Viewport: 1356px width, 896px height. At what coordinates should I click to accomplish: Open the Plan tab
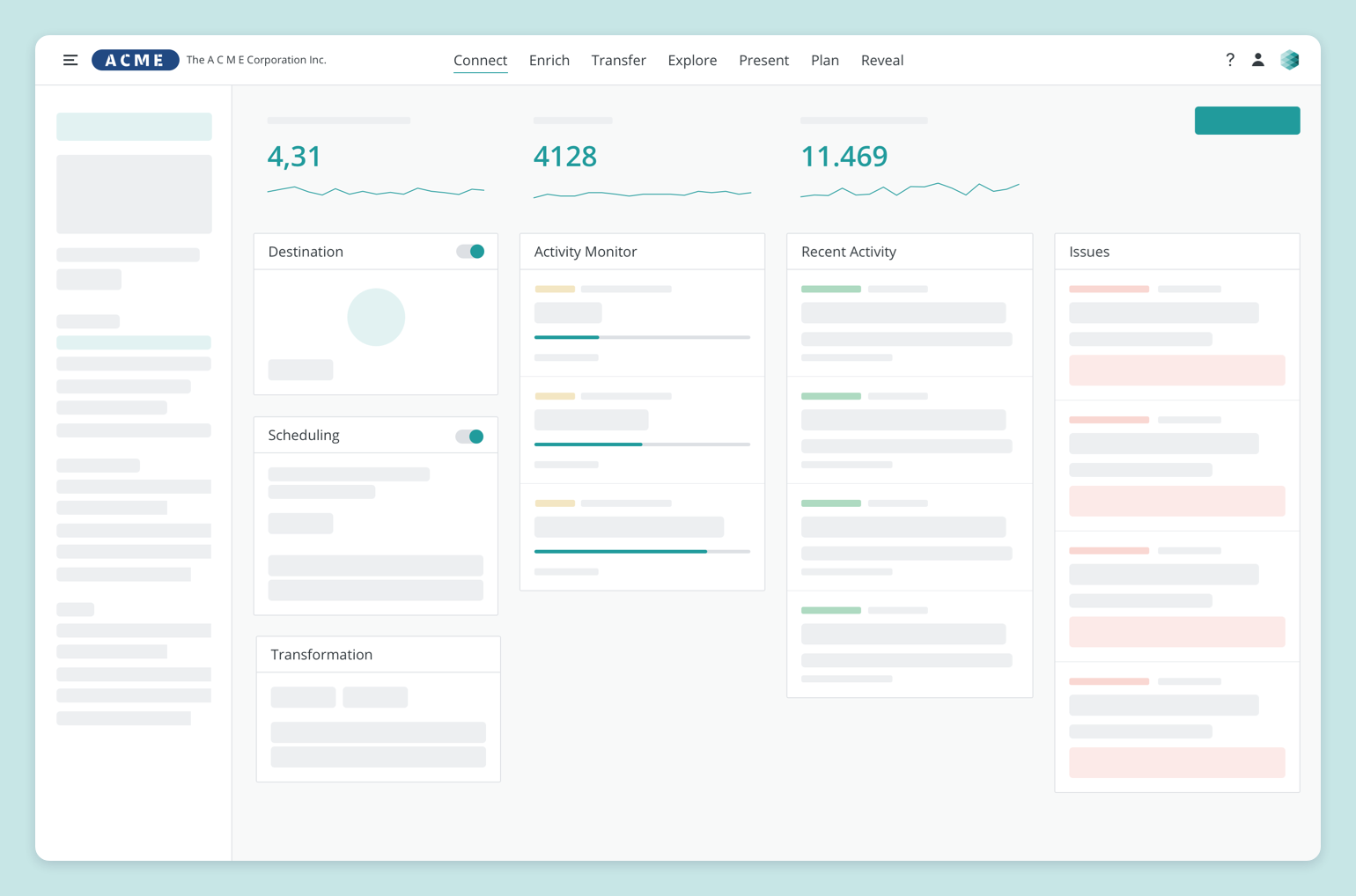coord(825,60)
